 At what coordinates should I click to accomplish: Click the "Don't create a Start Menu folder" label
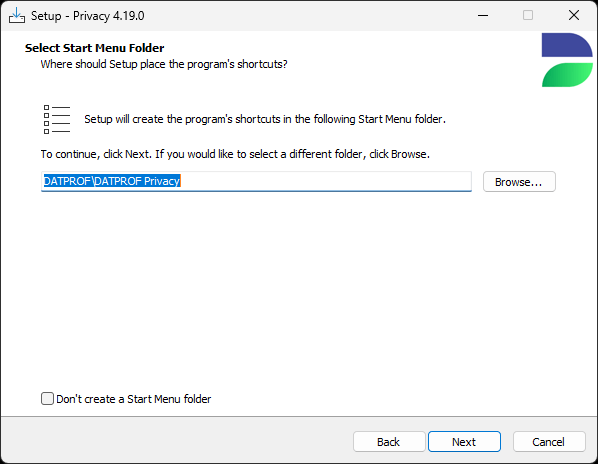(133, 399)
